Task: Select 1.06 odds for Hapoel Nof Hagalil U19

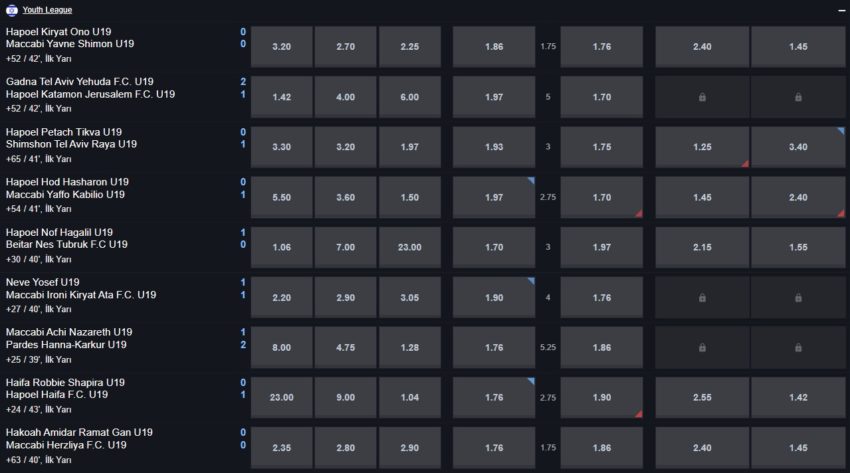Action: tap(281, 247)
